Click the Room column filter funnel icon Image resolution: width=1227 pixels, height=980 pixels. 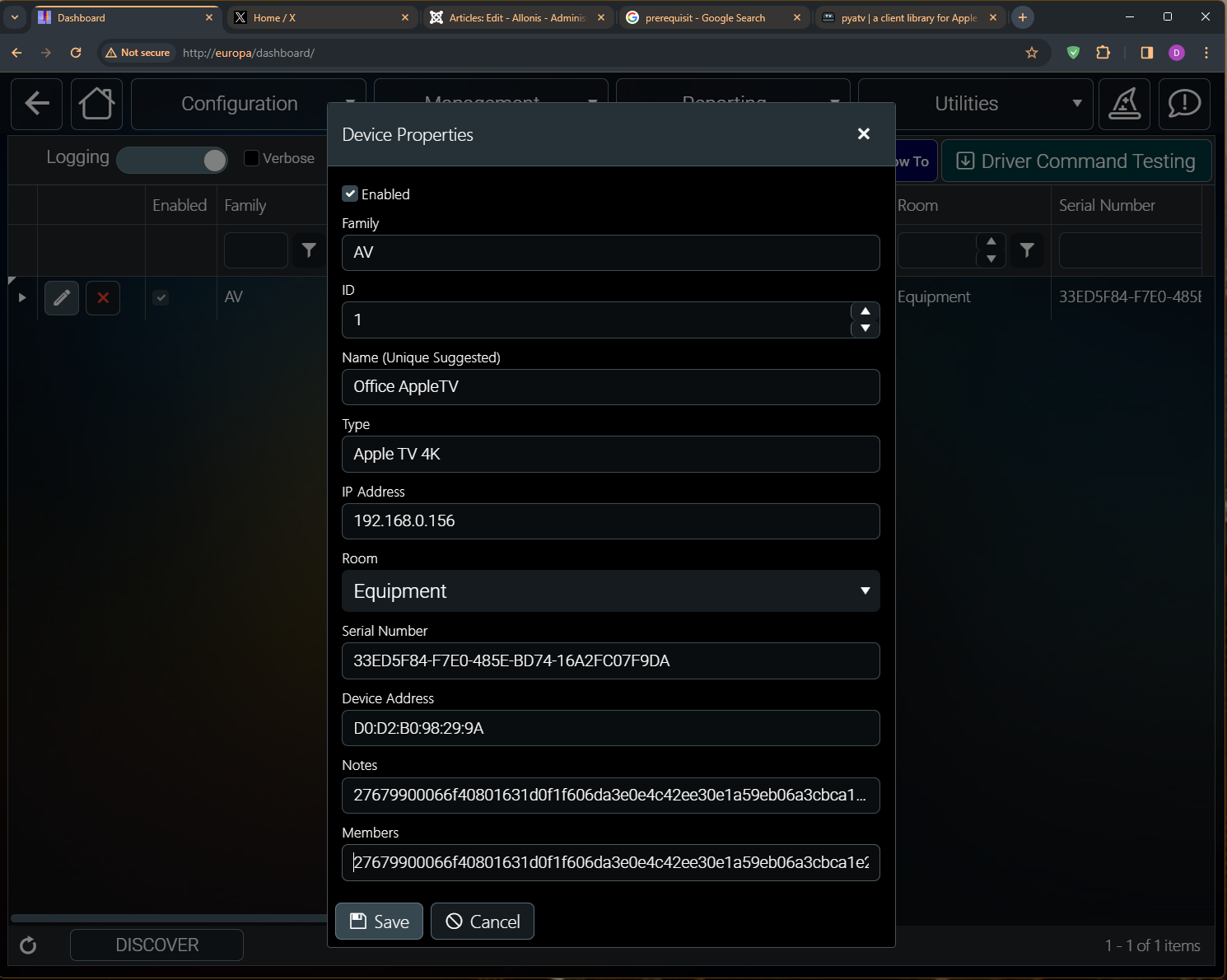pyautogui.click(x=1027, y=250)
